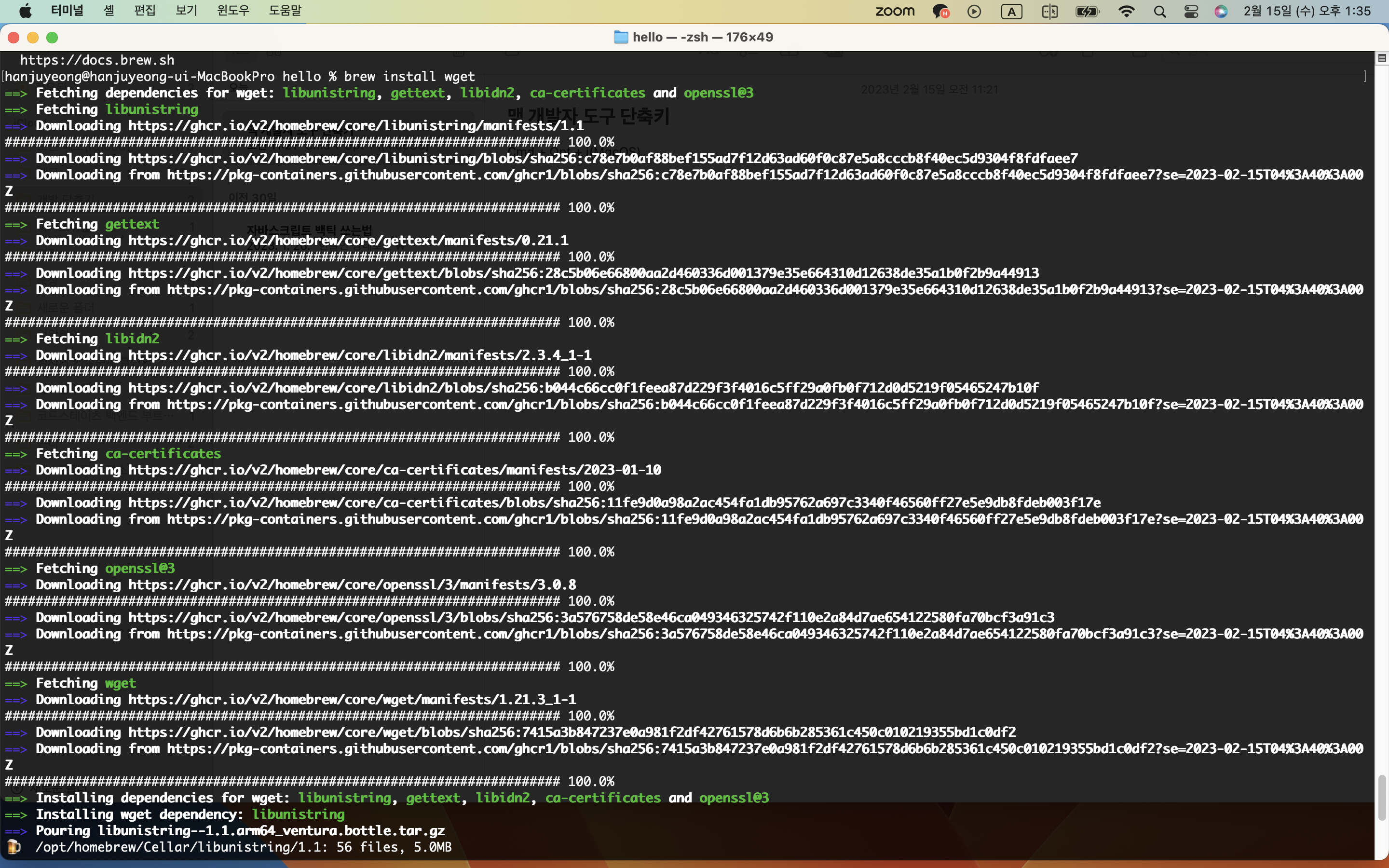Click the Fetching ca-certificates line
Screen dimensions: 1389x868
112,453
